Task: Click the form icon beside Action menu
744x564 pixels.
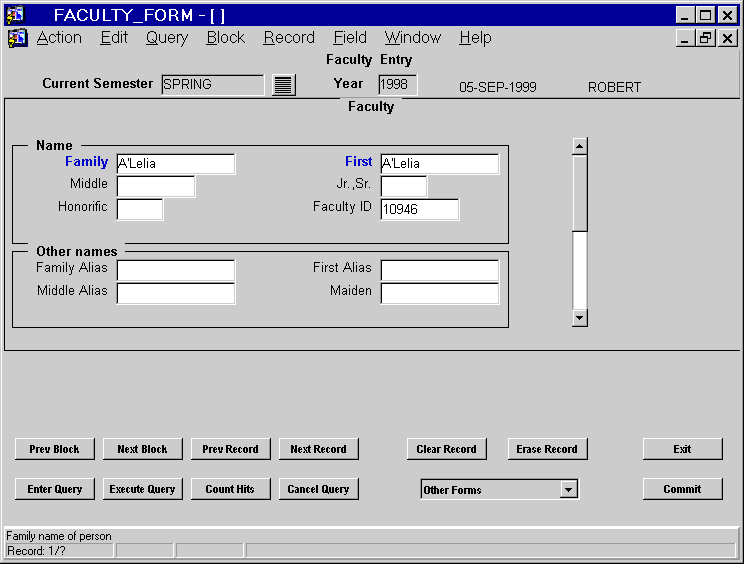Action: click(x=18, y=38)
